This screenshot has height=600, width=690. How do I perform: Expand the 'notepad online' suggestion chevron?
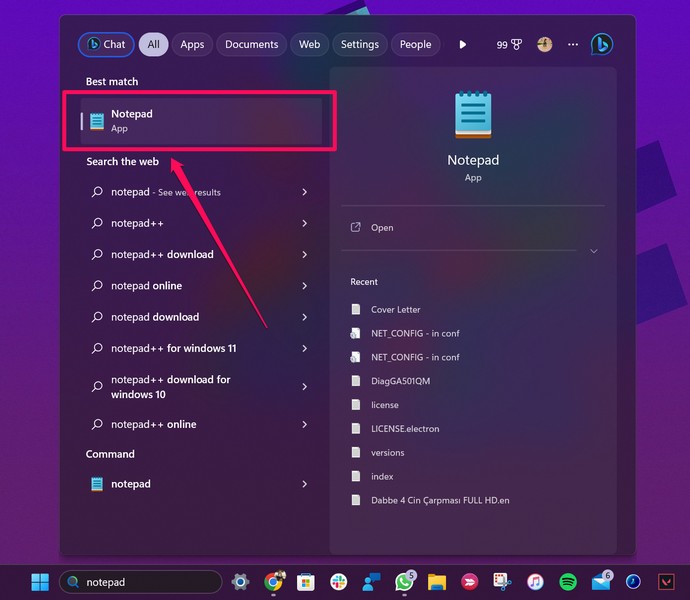pos(304,286)
